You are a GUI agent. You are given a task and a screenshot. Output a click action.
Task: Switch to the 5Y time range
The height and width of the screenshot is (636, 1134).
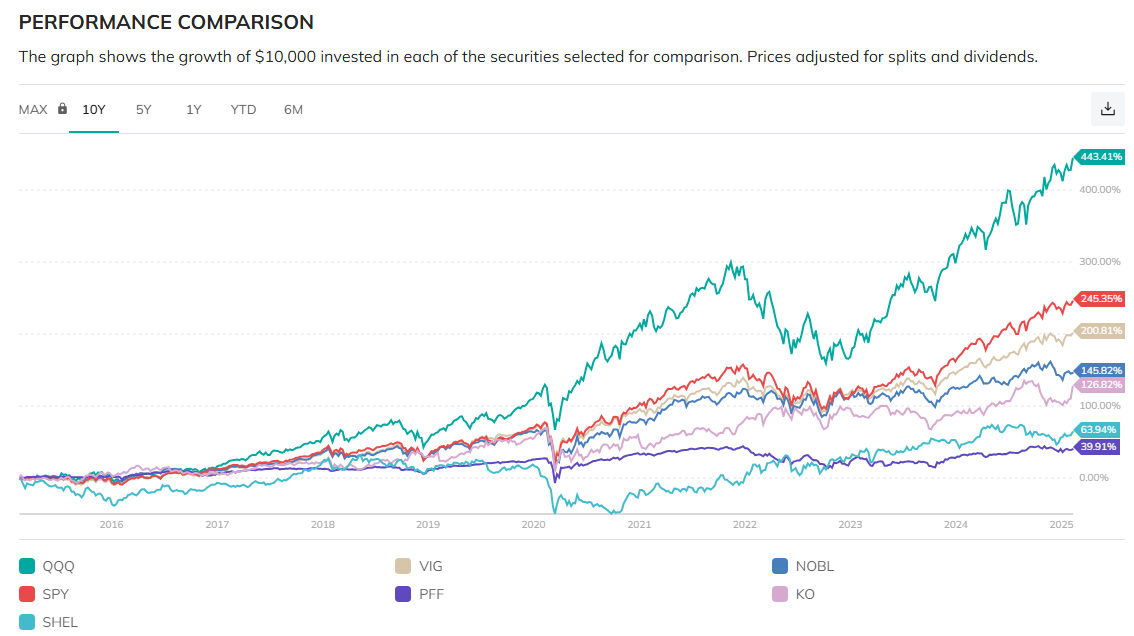[144, 109]
